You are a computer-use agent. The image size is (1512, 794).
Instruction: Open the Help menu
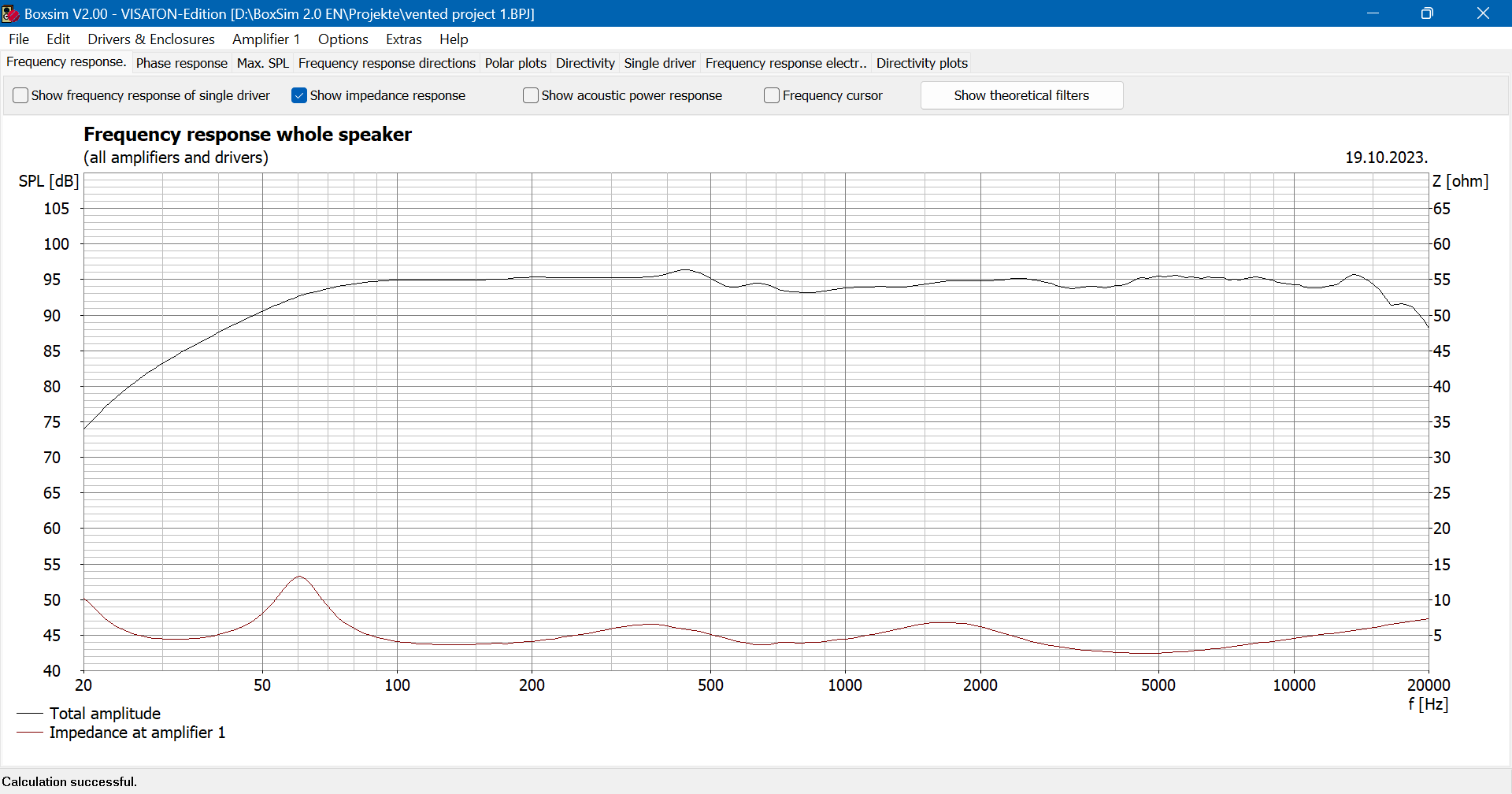coord(454,39)
